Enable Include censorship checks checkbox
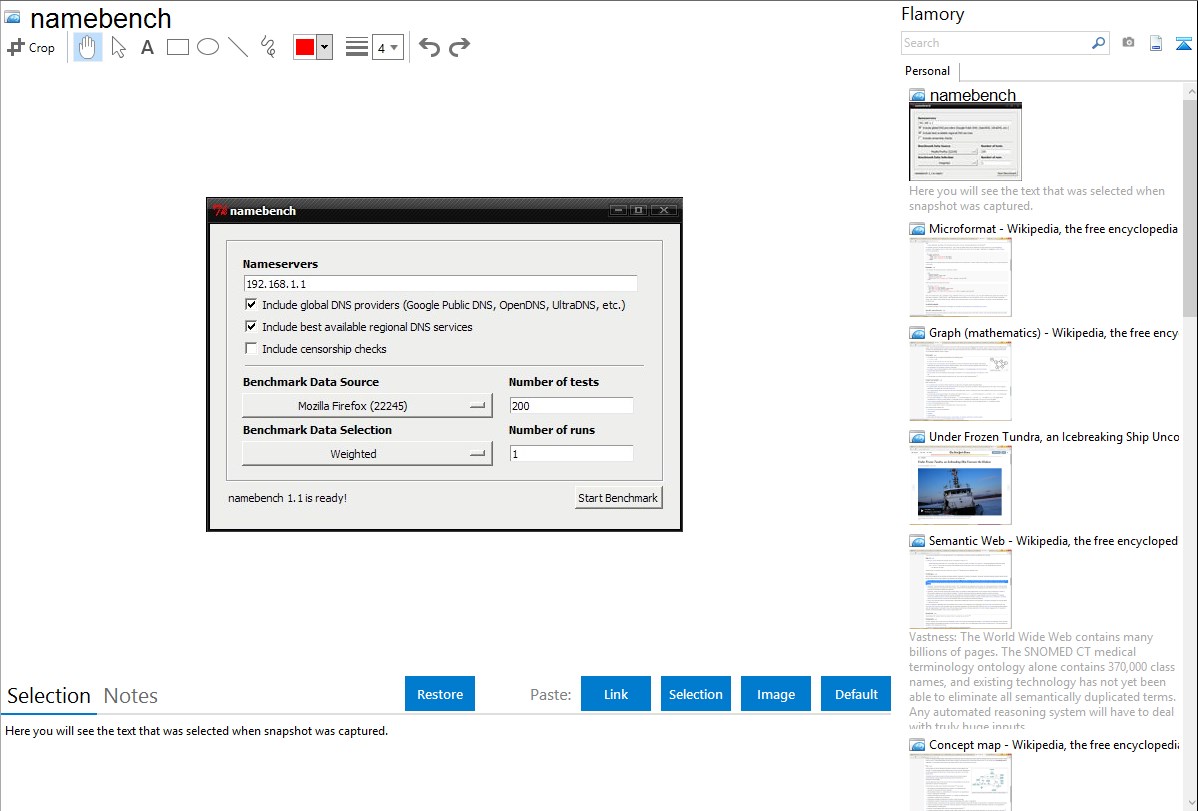Image resolution: width=1198 pixels, height=811 pixels. tap(251, 349)
